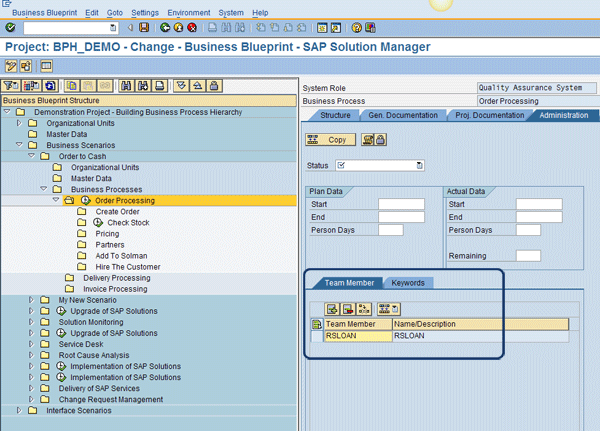This screenshot has width=600, height=431.
Task: Click the green Enter checkmark icon
Action: click(10, 28)
